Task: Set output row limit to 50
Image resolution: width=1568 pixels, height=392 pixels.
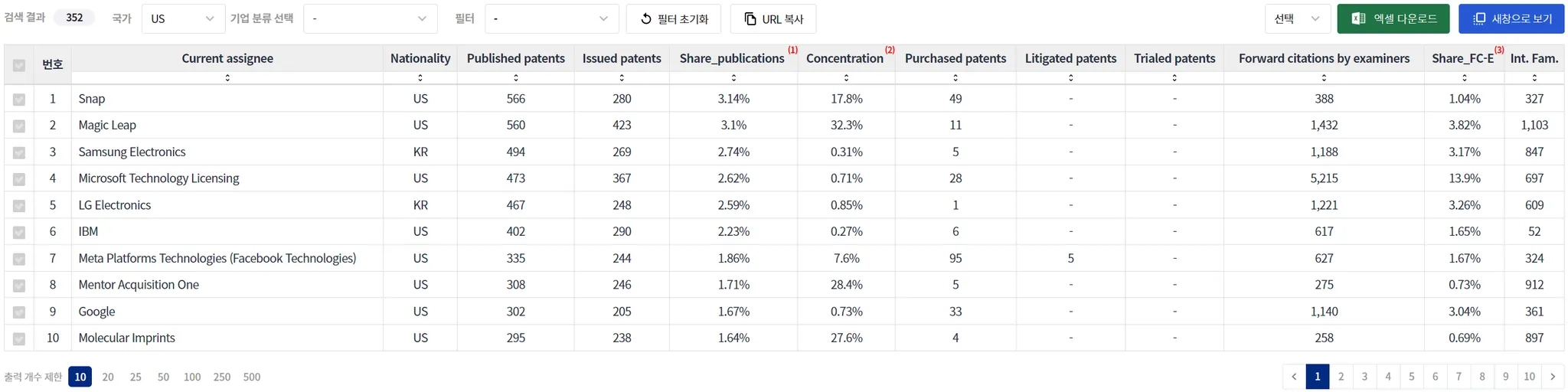Action: coord(163,377)
